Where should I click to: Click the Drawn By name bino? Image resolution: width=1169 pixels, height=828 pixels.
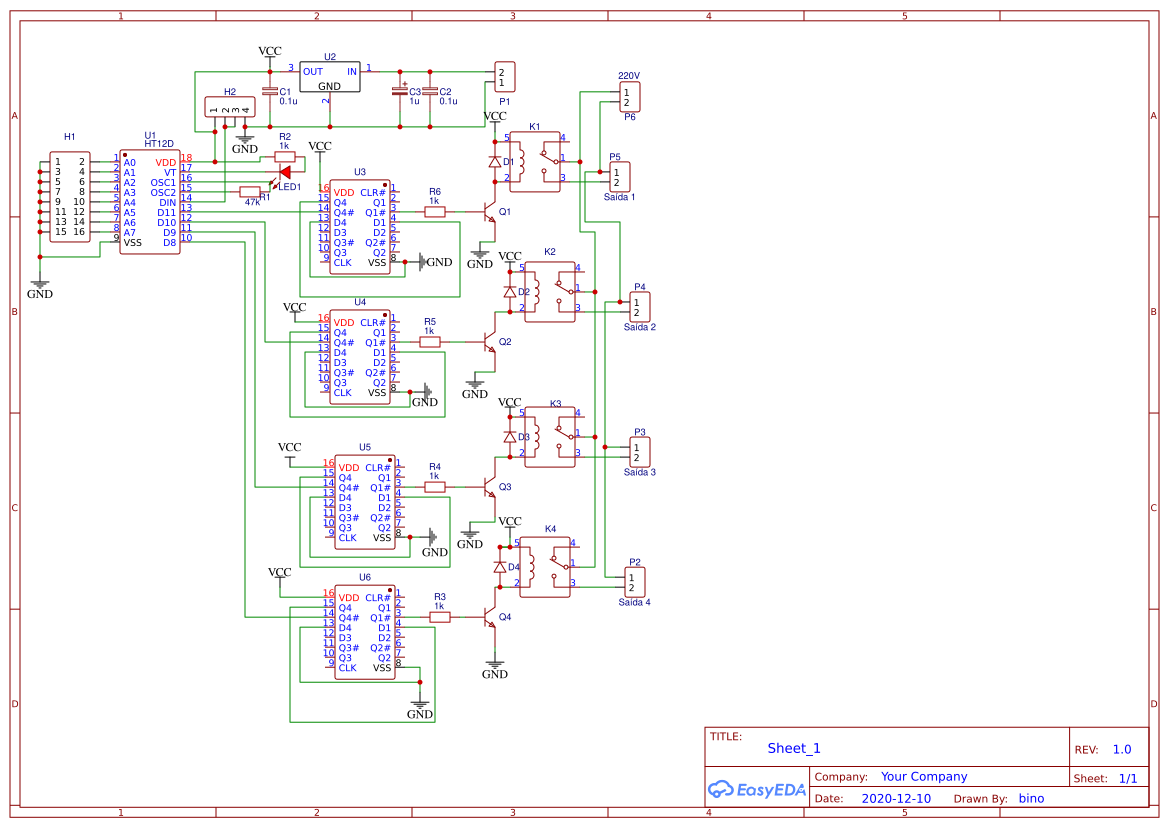tap(1031, 798)
